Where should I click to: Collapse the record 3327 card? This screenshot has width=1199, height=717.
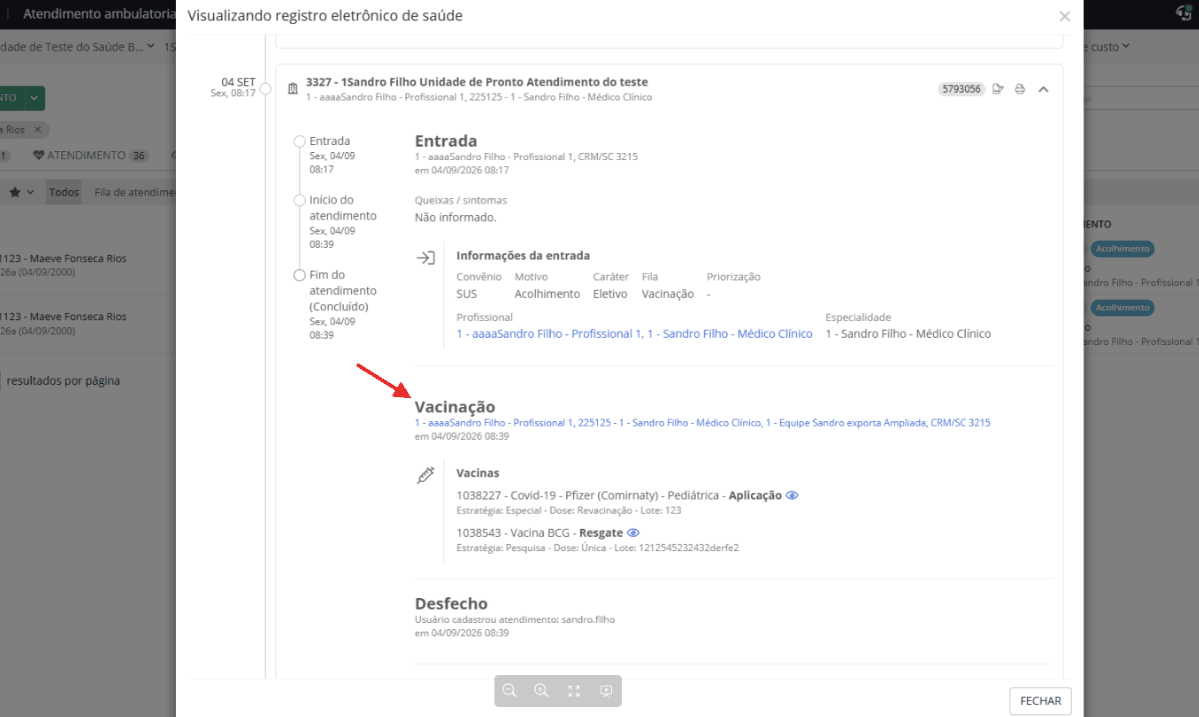tap(1043, 89)
